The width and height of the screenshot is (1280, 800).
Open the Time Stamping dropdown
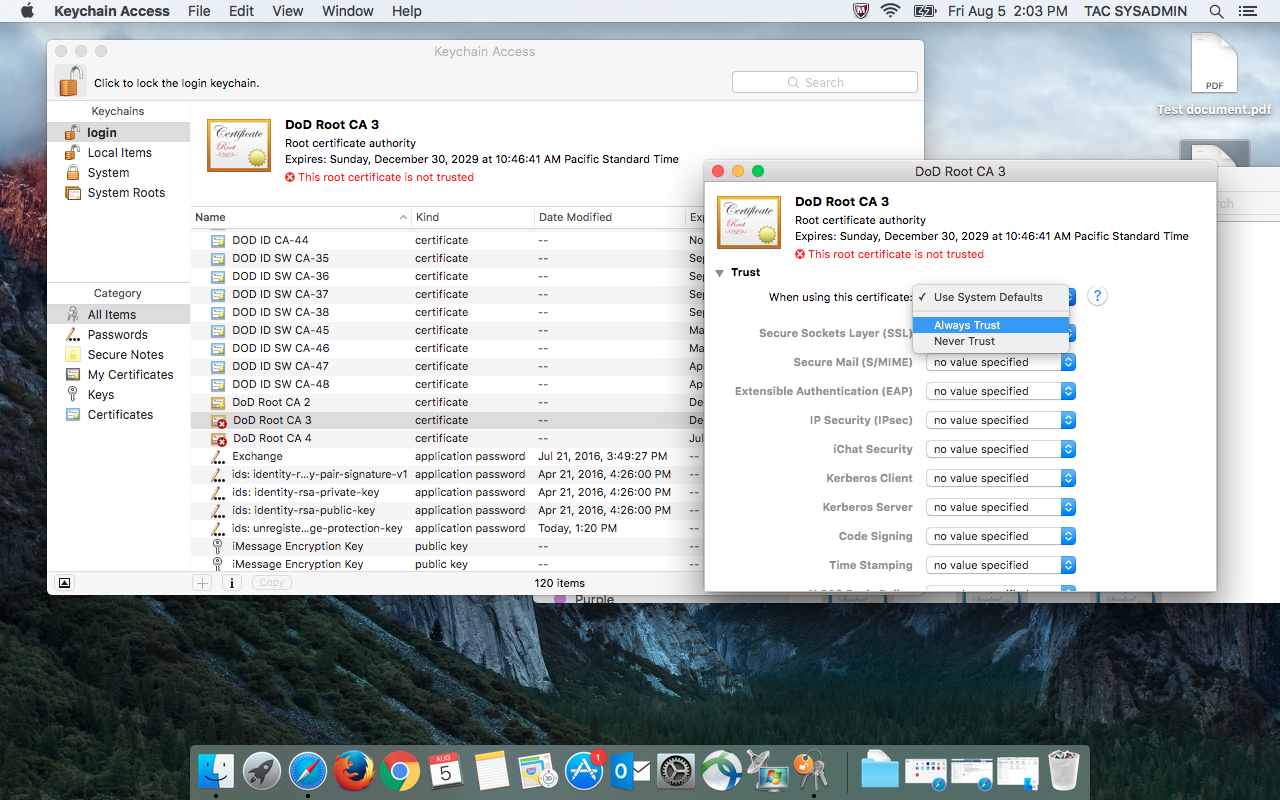click(x=1001, y=565)
